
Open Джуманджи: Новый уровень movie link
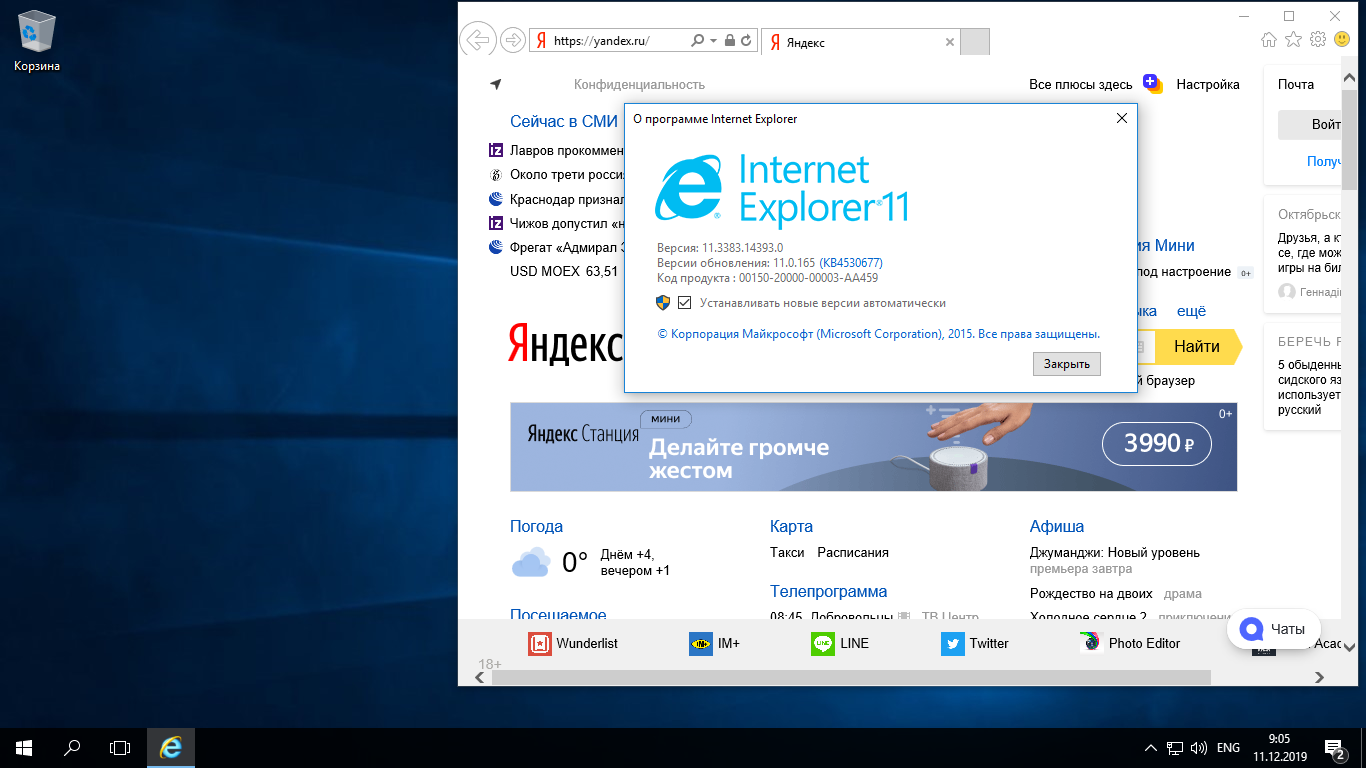coord(1115,552)
